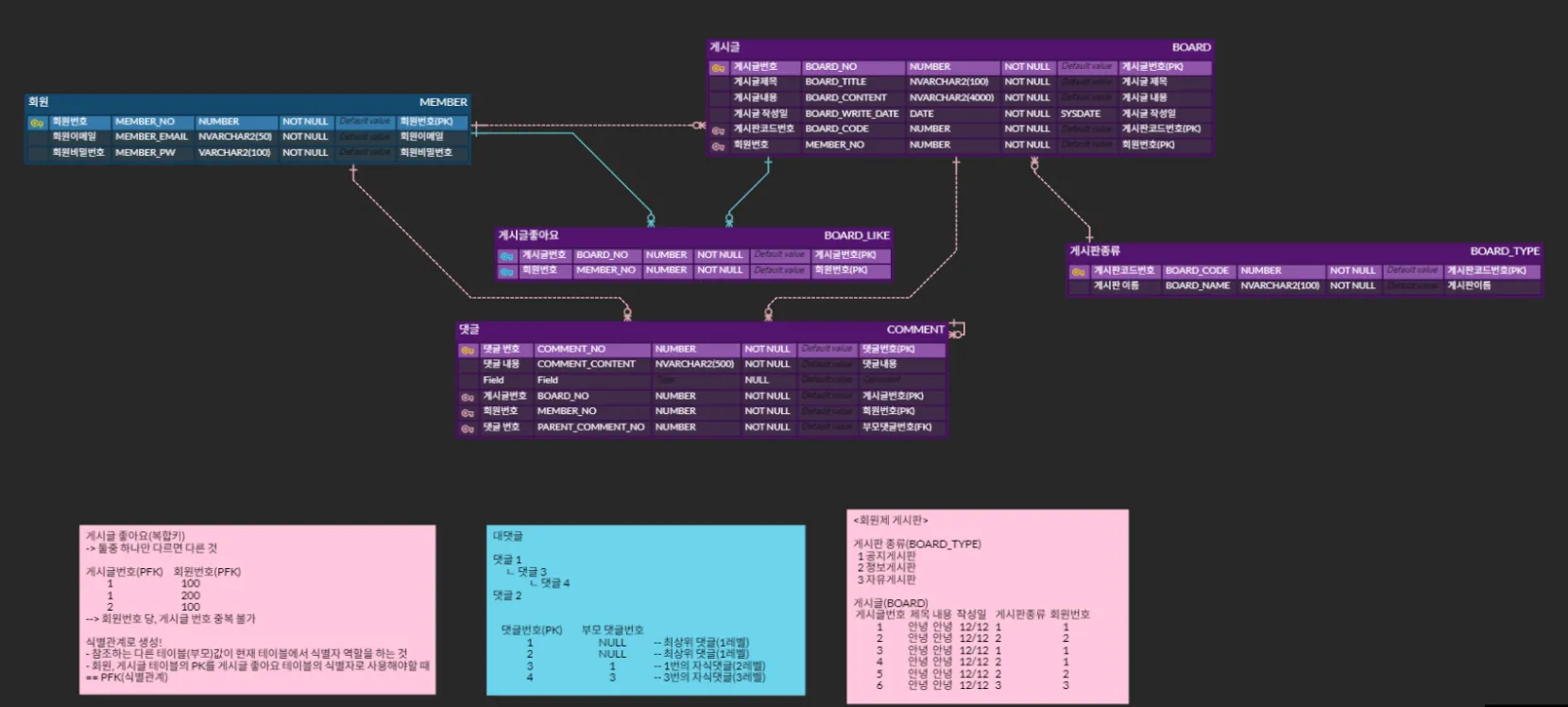
Task: Click the 댓글번호(PK) comment cell in COMMENT
Action: [x=901, y=350]
